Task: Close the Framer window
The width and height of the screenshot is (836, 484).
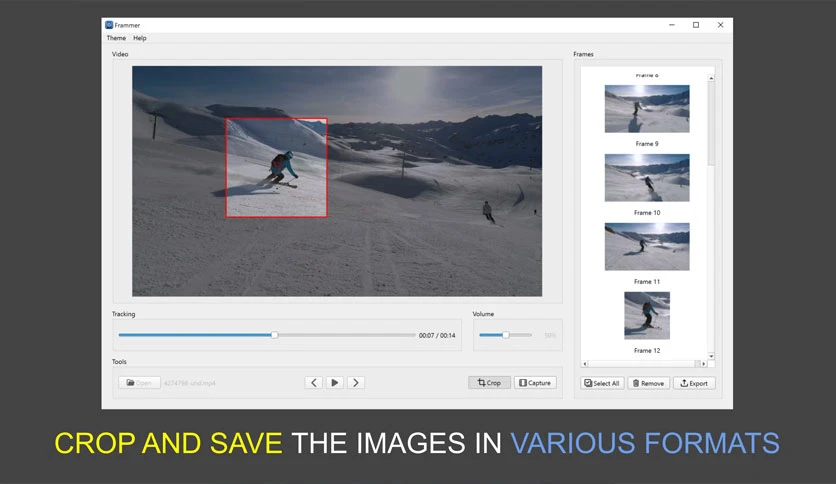Action: click(720, 25)
